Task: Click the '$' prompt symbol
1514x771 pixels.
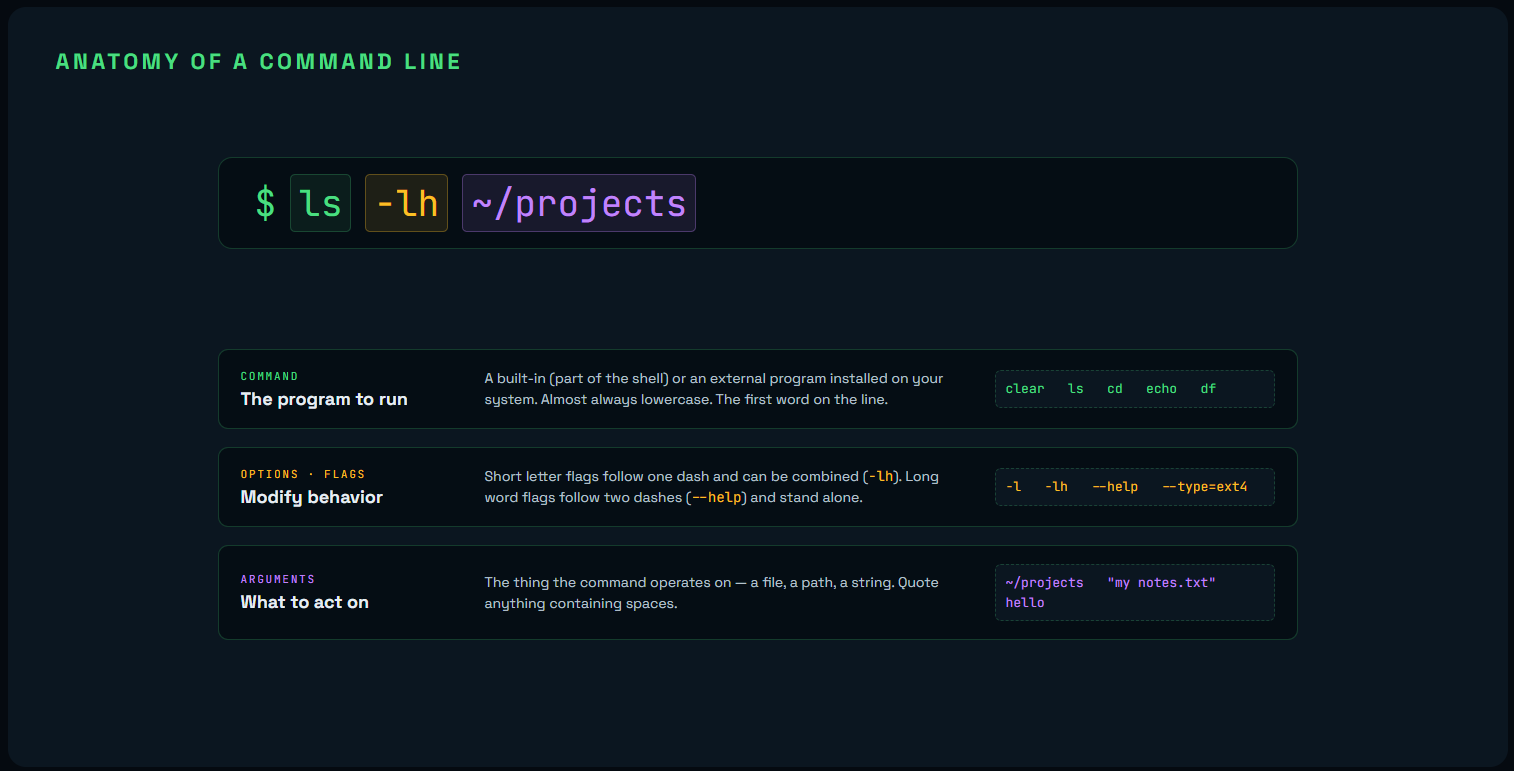Action: [x=265, y=203]
